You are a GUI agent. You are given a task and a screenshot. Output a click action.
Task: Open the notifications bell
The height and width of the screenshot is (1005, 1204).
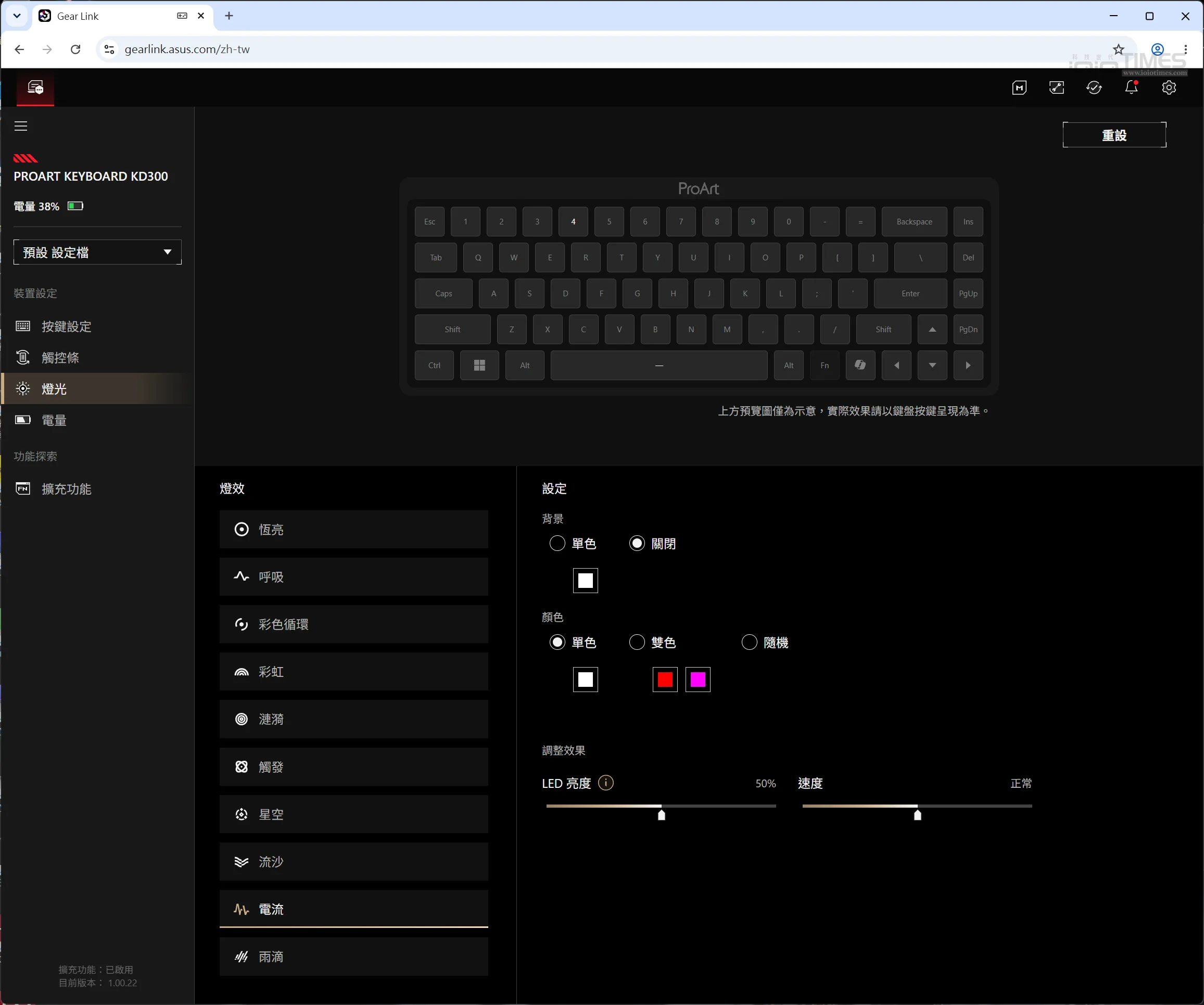(x=1131, y=87)
